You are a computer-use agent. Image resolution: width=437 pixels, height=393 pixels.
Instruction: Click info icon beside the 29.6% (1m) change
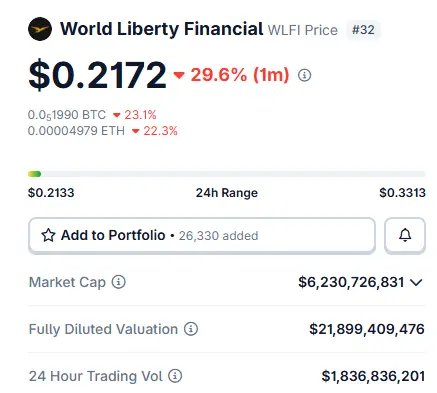(304, 75)
